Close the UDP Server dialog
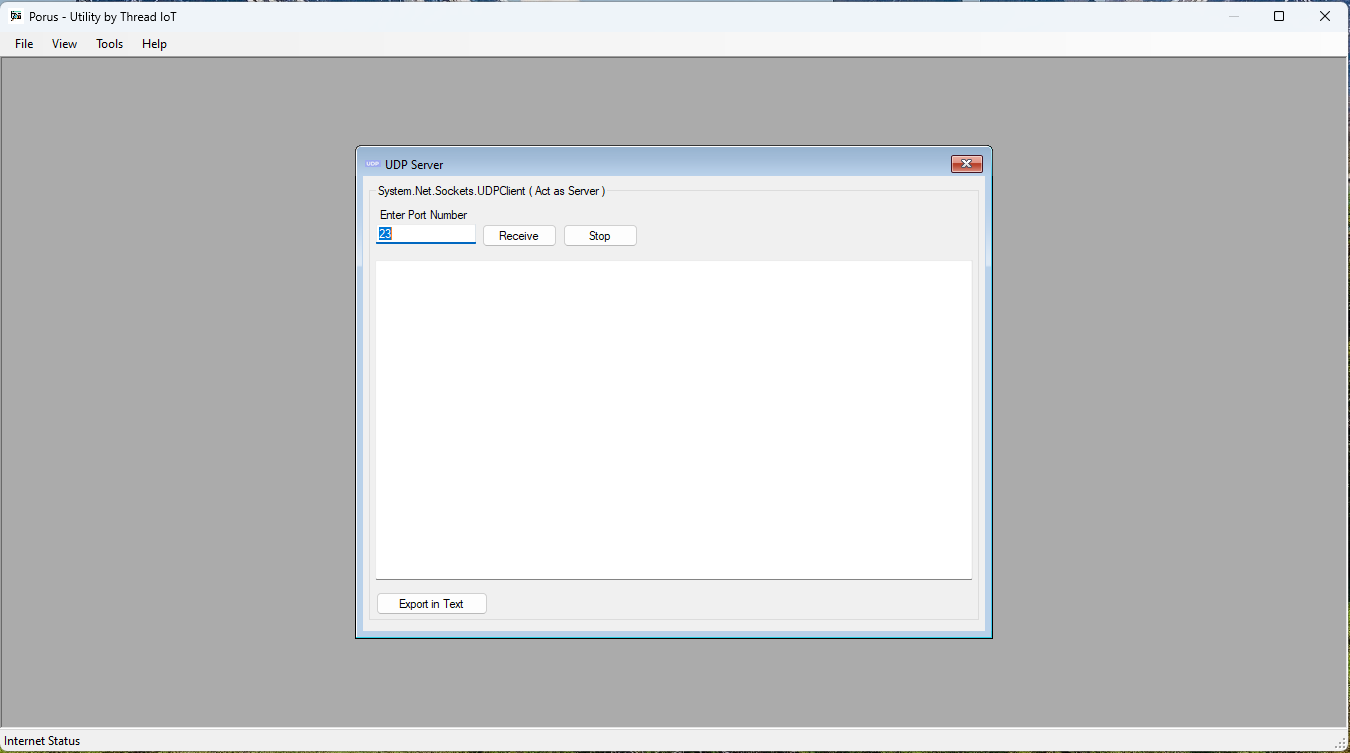 click(966, 163)
